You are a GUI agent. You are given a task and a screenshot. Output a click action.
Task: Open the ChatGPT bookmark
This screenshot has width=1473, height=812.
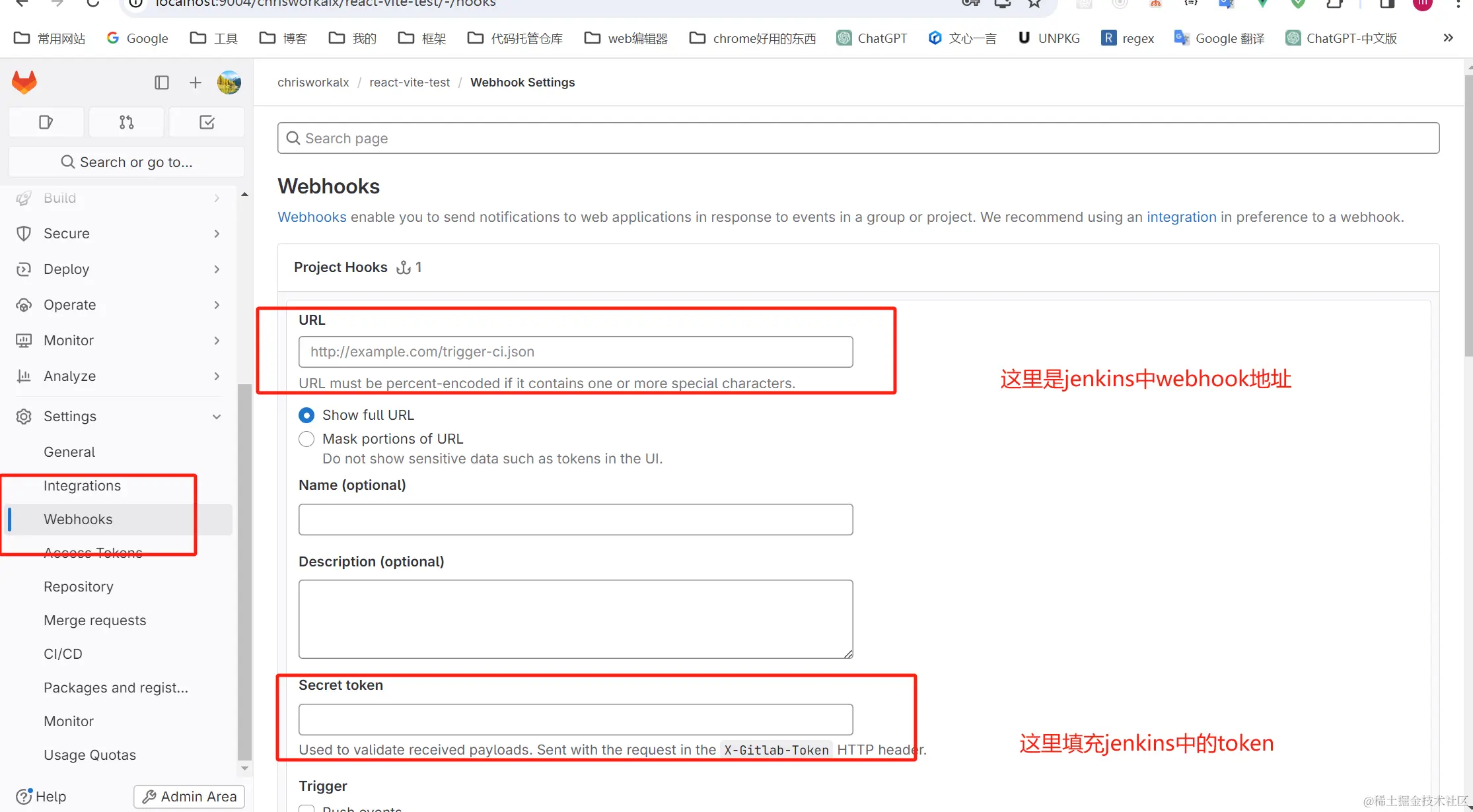(872, 38)
